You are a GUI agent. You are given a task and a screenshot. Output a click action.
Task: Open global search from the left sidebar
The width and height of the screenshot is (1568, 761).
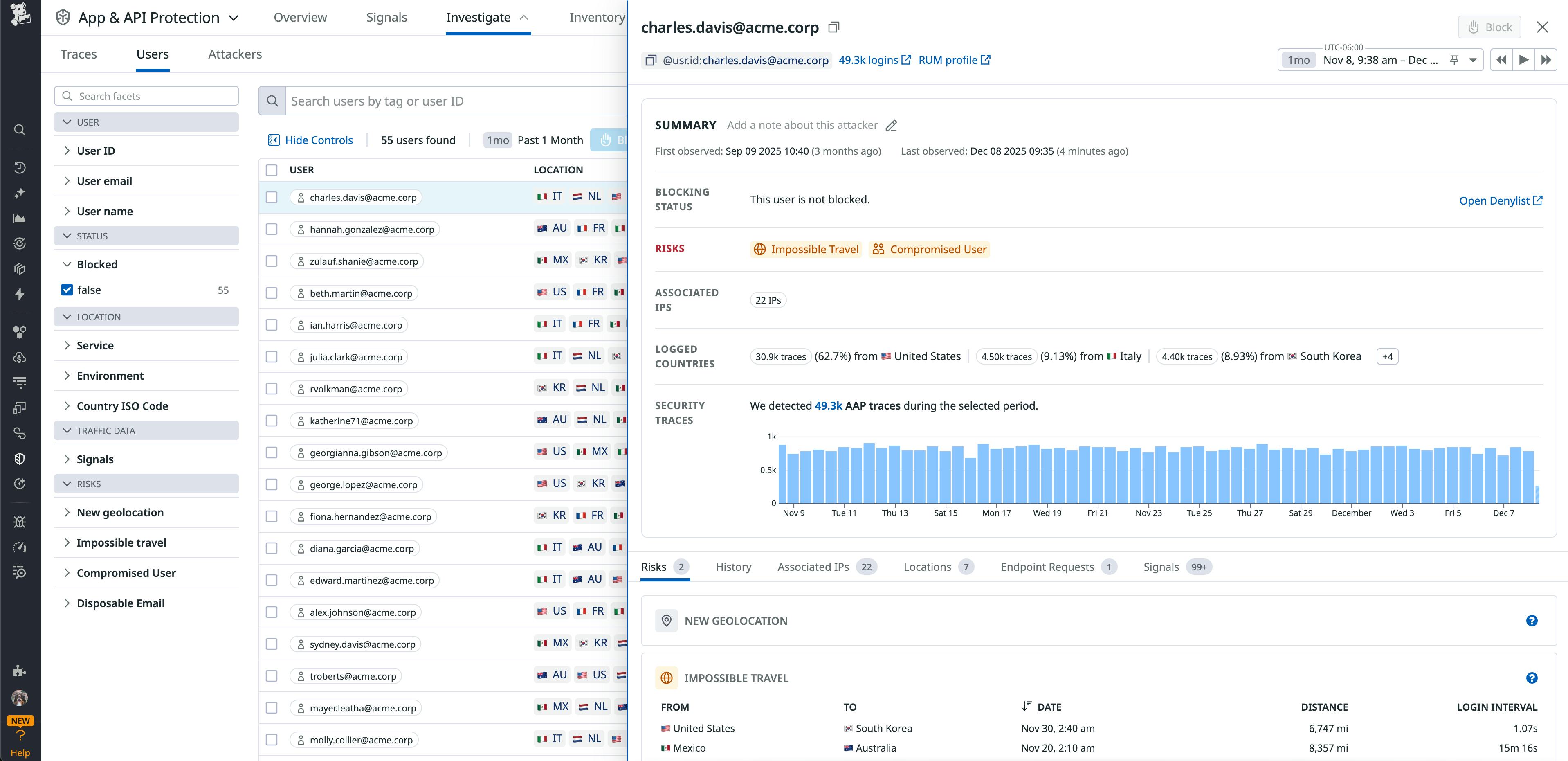coord(20,130)
